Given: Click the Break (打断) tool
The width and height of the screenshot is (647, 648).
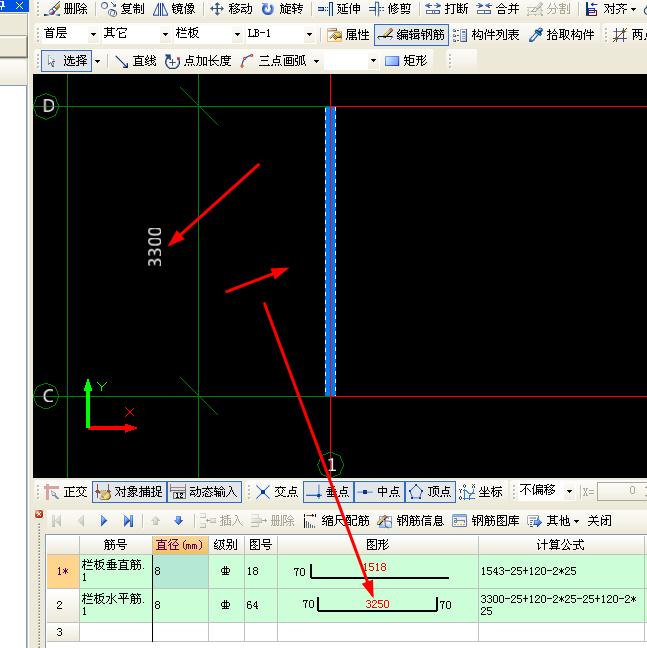Looking at the screenshot, I should pyautogui.click(x=447, y=9).
